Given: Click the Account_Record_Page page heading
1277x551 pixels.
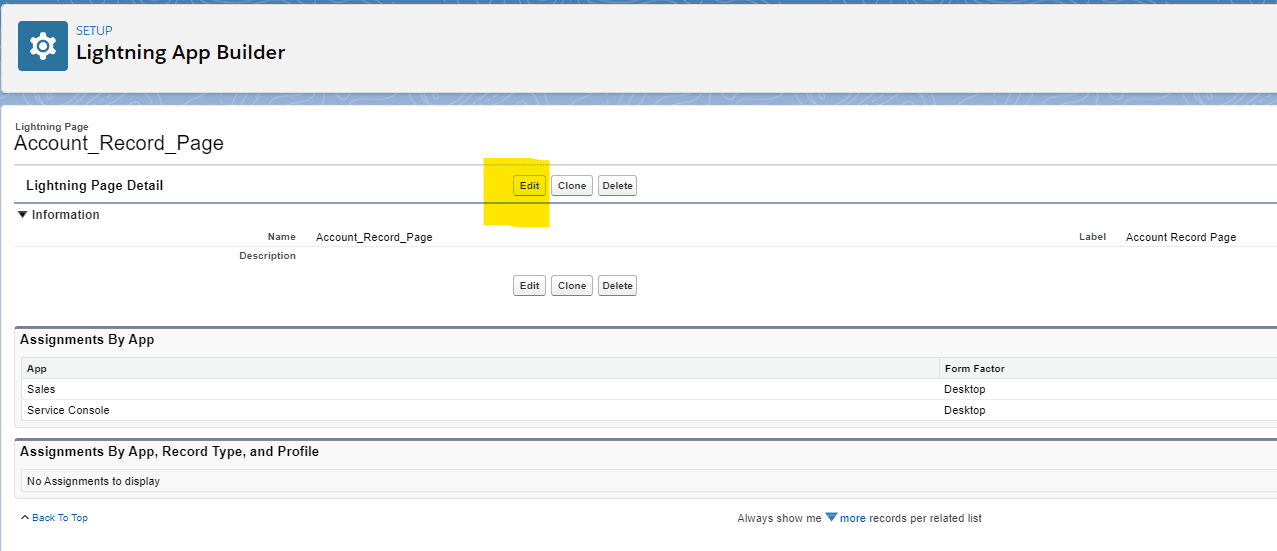Looking at the screenshot, I should click(119, 143).
